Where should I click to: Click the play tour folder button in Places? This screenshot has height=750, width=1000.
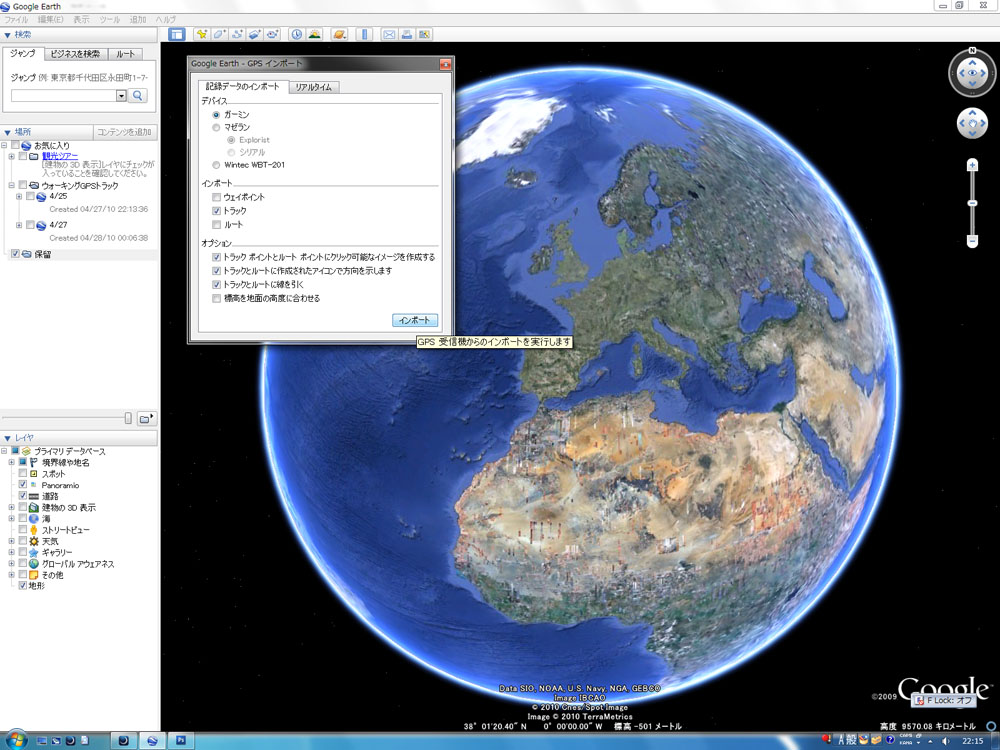pos(146,418)
